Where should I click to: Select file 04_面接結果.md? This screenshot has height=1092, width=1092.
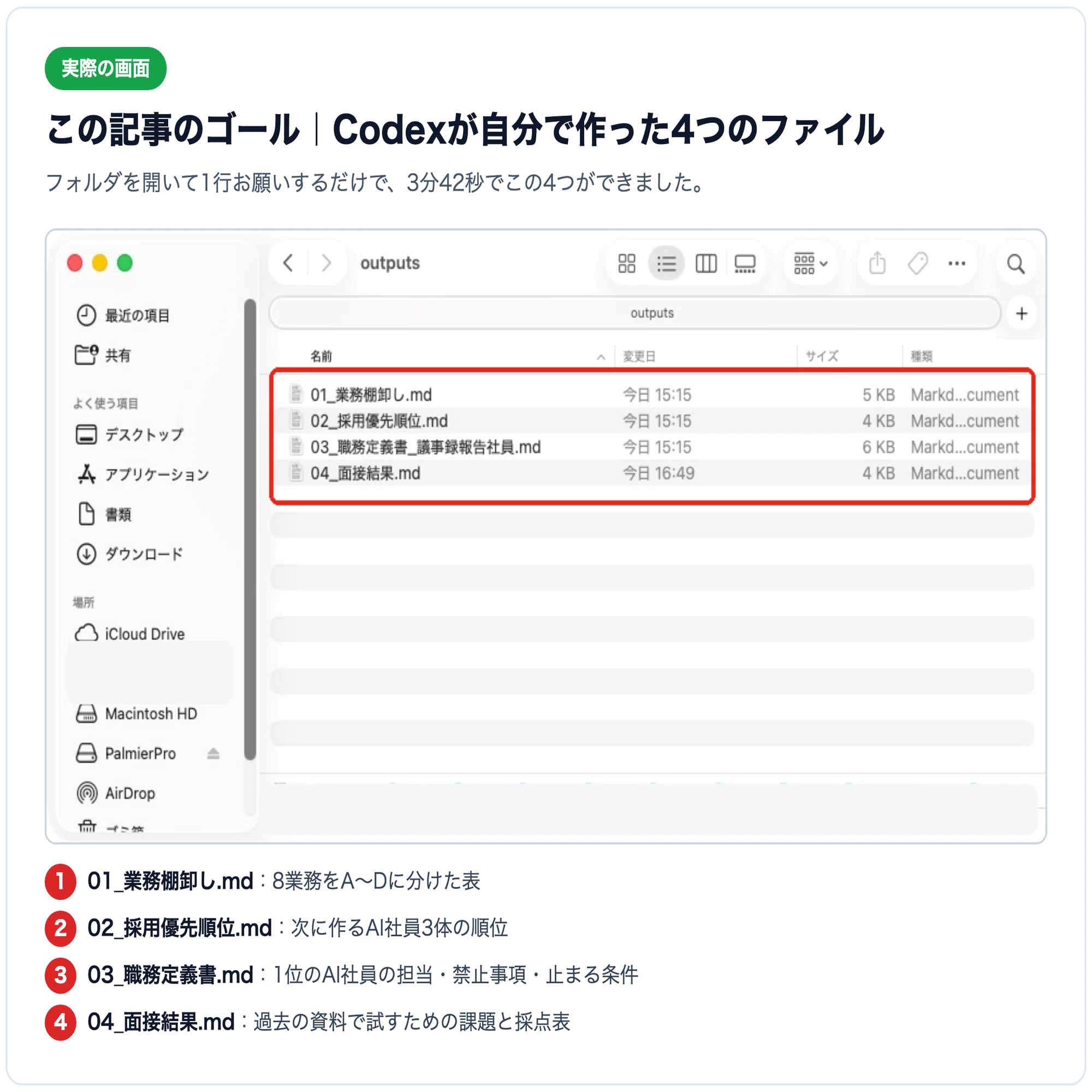click(653, 473)
